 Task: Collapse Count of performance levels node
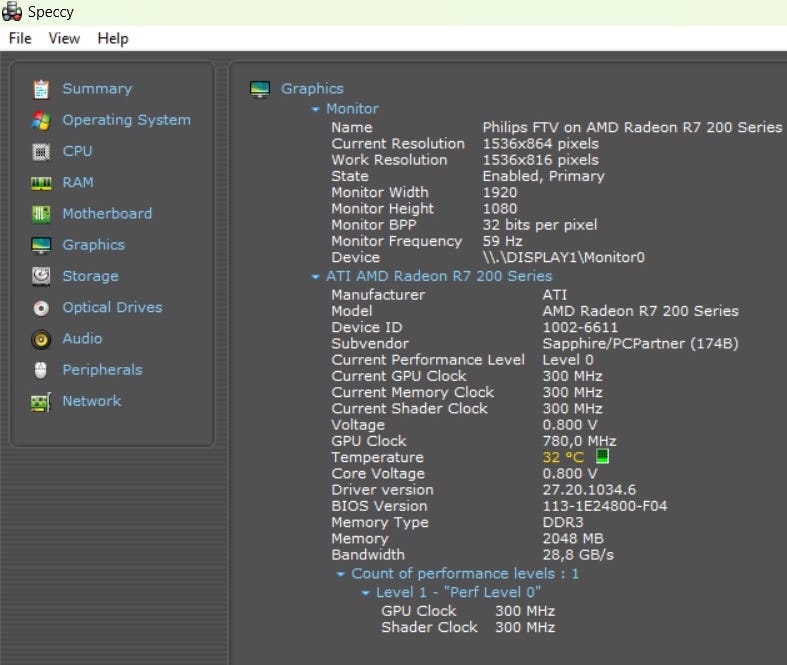point(341,574)
